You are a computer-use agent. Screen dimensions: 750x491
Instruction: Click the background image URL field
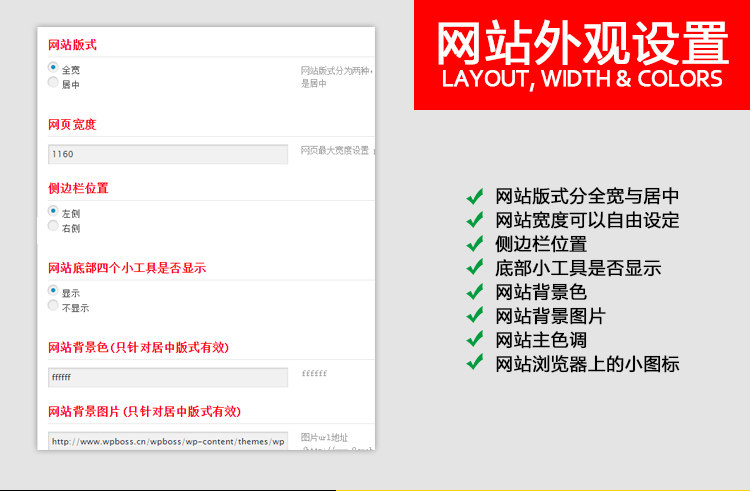tap(168, 441)
